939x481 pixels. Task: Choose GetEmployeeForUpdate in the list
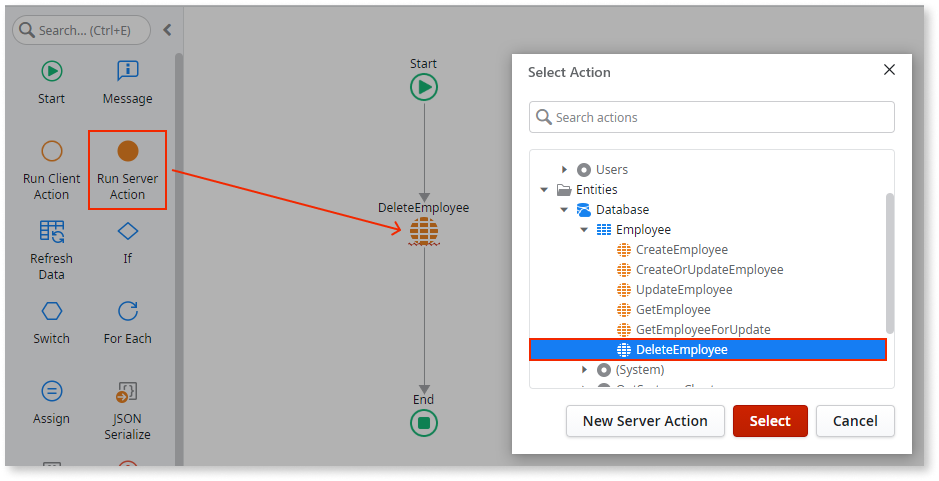click(x=702, y=330)
